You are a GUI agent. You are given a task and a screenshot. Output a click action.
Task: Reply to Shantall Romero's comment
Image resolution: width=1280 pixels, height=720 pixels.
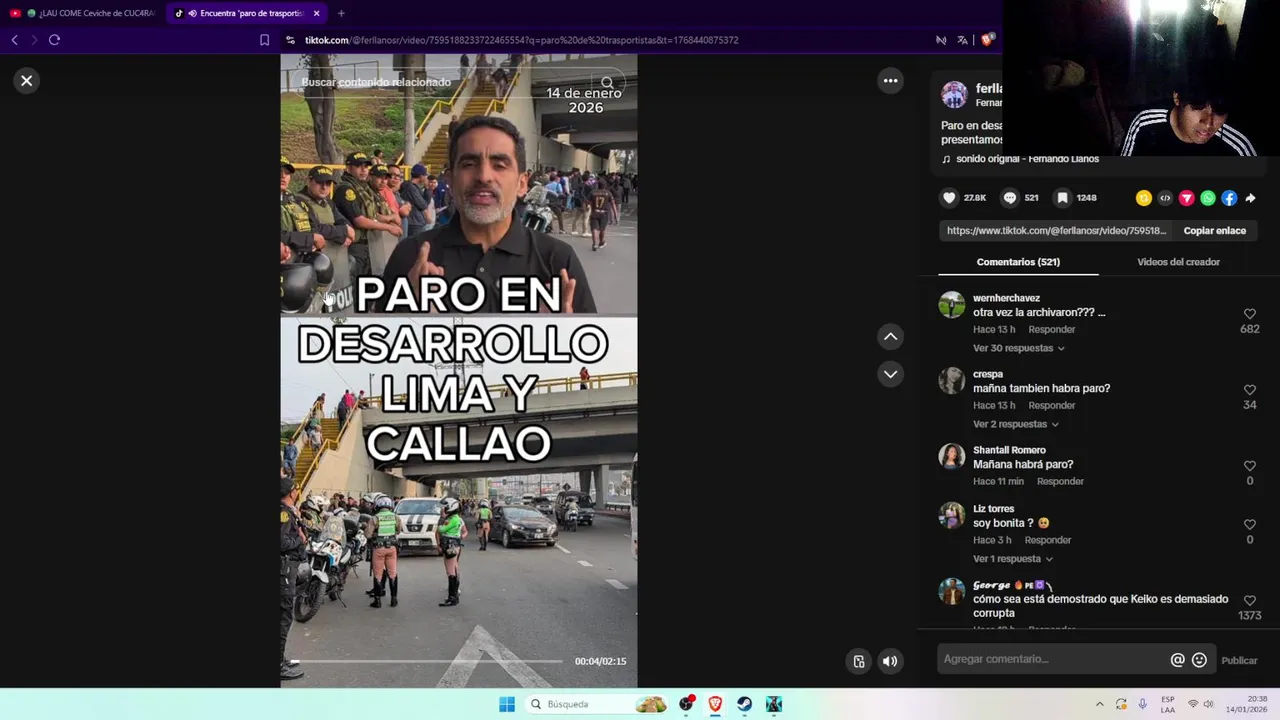tap(1060, 481)
